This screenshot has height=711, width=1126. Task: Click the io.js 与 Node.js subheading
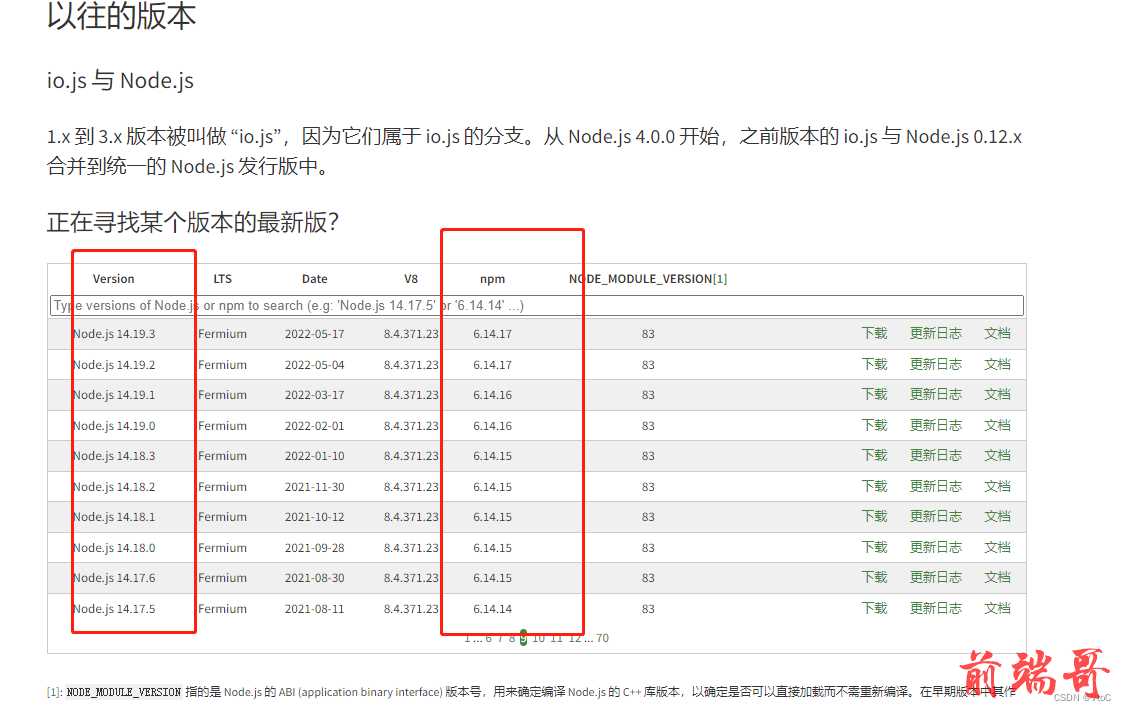[121, 80]
